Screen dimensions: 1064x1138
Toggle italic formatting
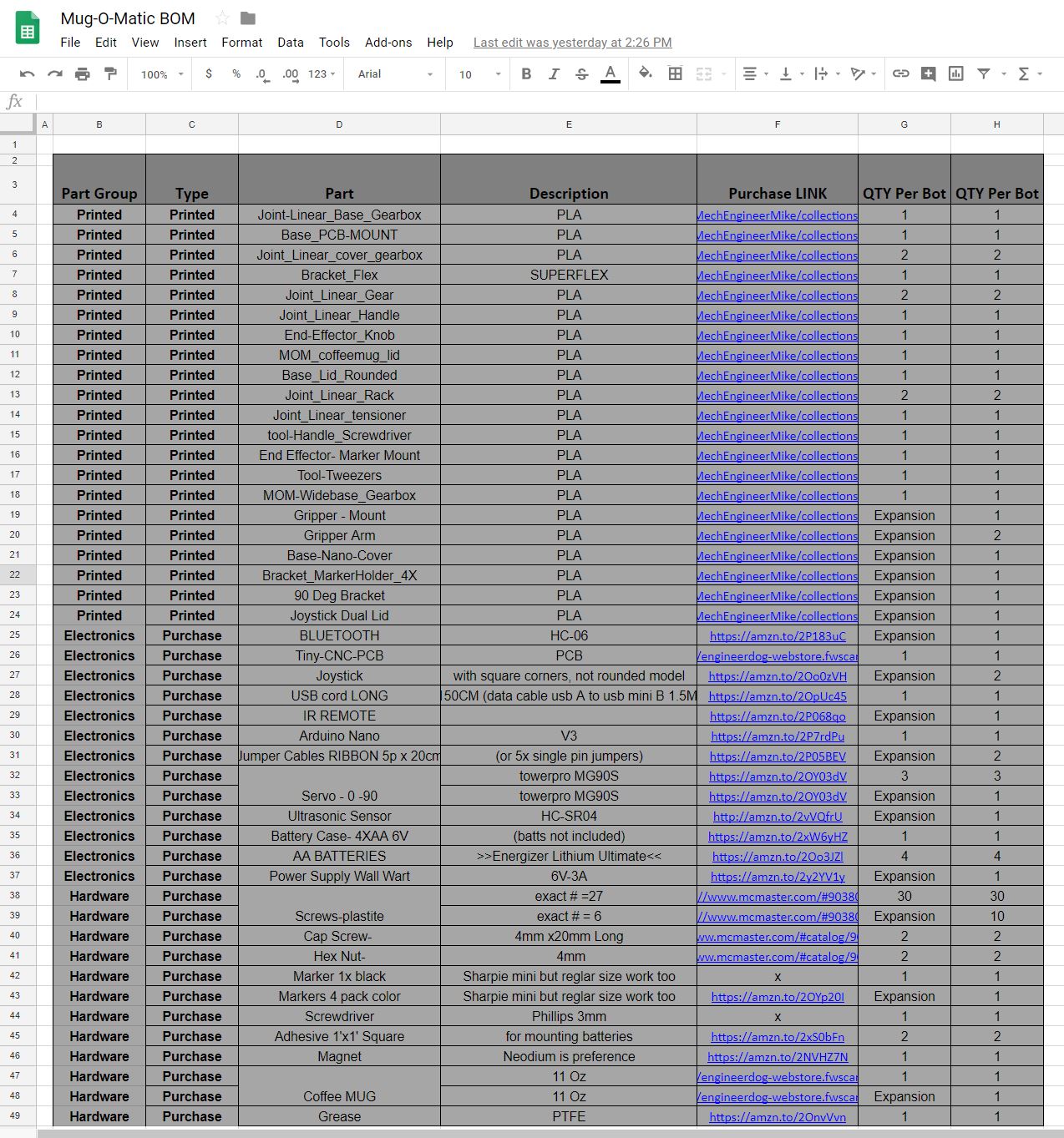point(554,74)
